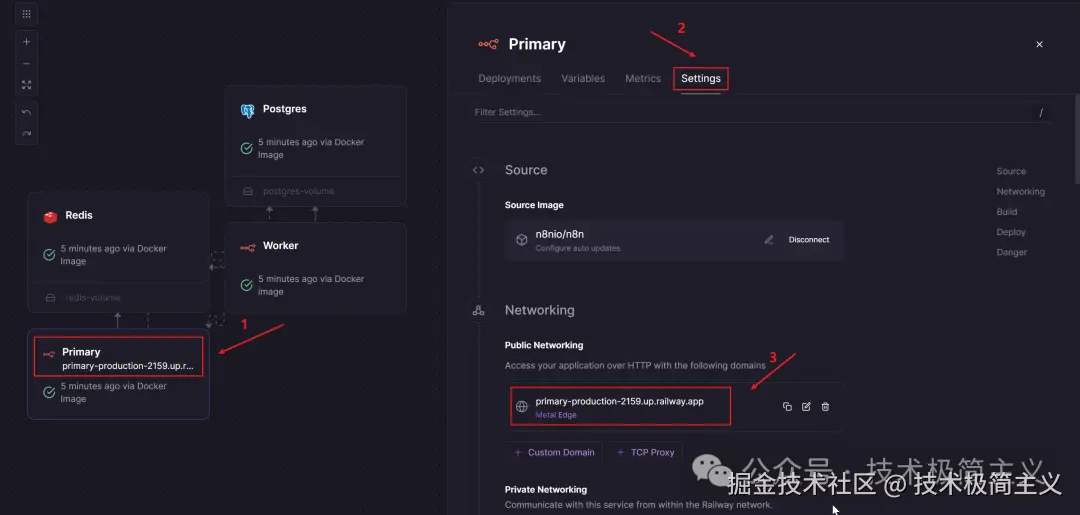Toggle the canvas grid dots icon
The height and width of the screenshot is (515, 1080).
(x=26, y=14)
